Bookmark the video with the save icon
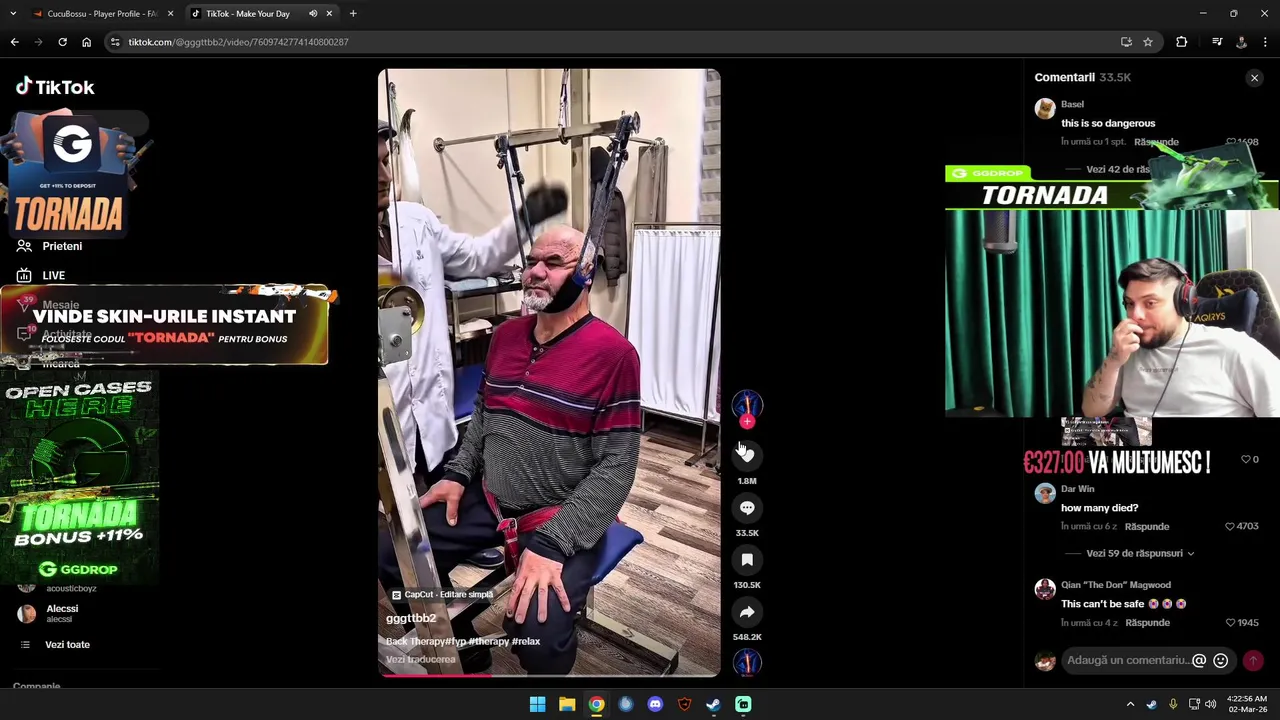Screen dimensions: 1280x720 [x=747, y=560]
